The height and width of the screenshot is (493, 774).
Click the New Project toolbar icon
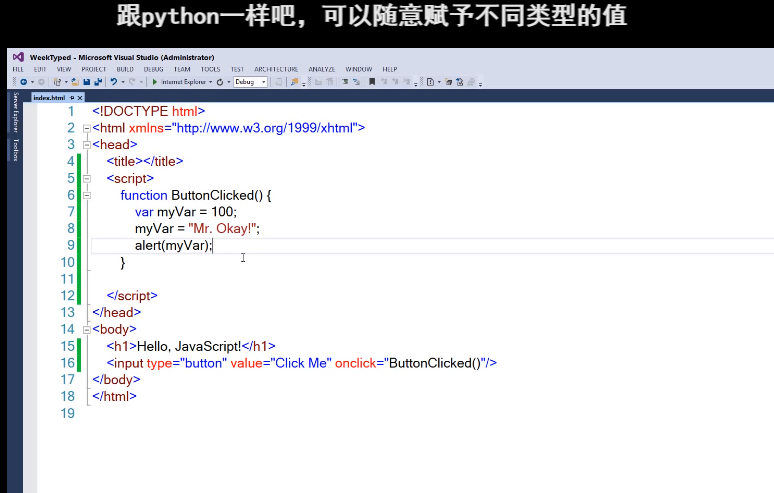point(57,82)
